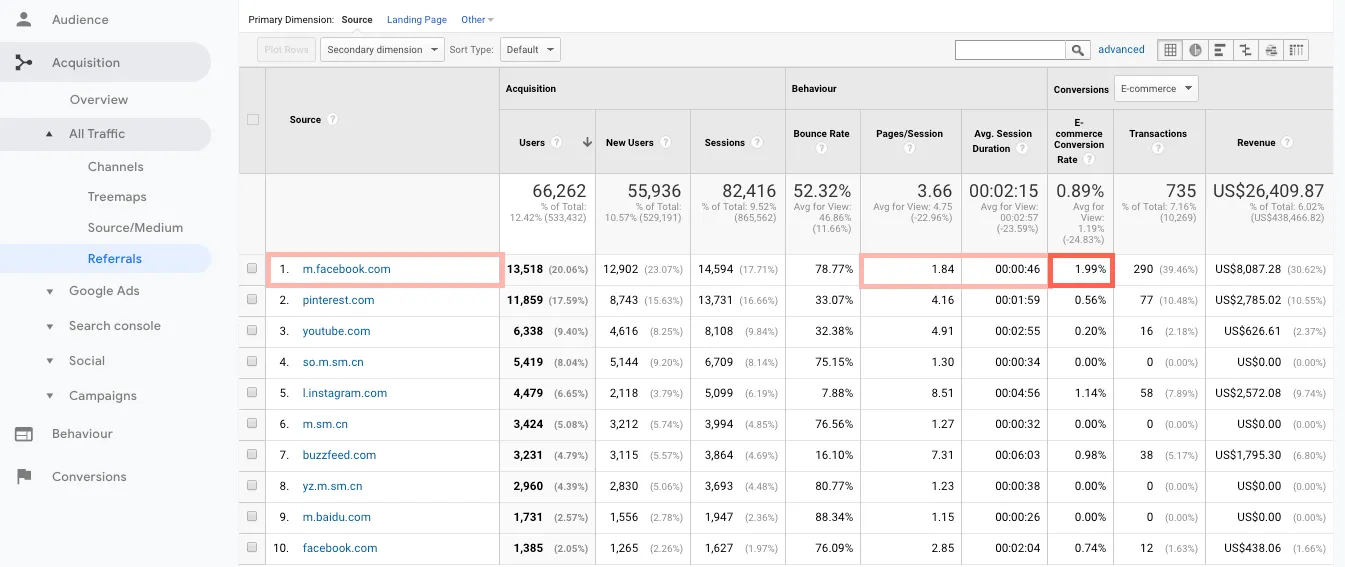Tick the checkbox for so.m.sm.cn row

(x=252, y=362)
